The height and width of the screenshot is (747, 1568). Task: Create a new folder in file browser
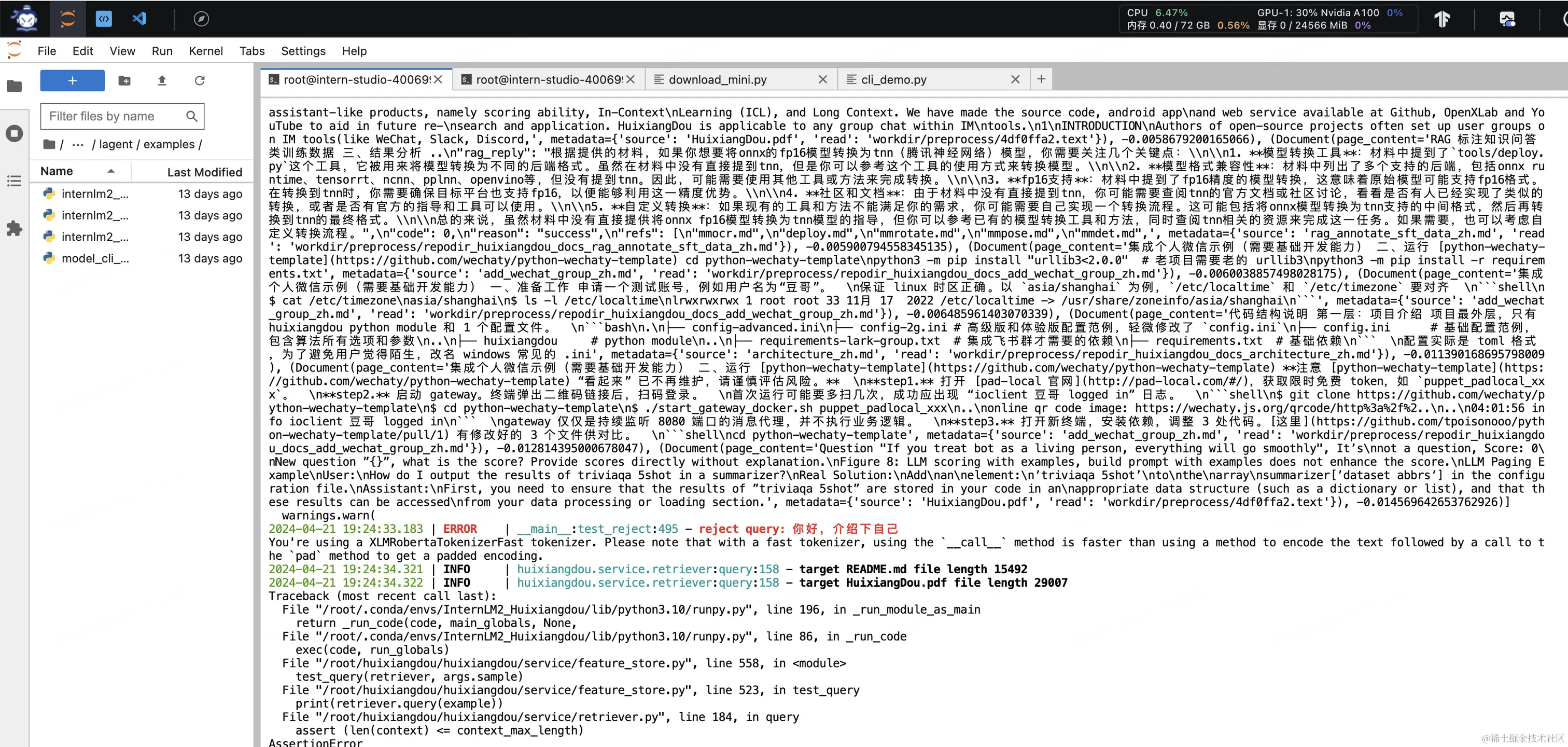click(x=124, y=80)
